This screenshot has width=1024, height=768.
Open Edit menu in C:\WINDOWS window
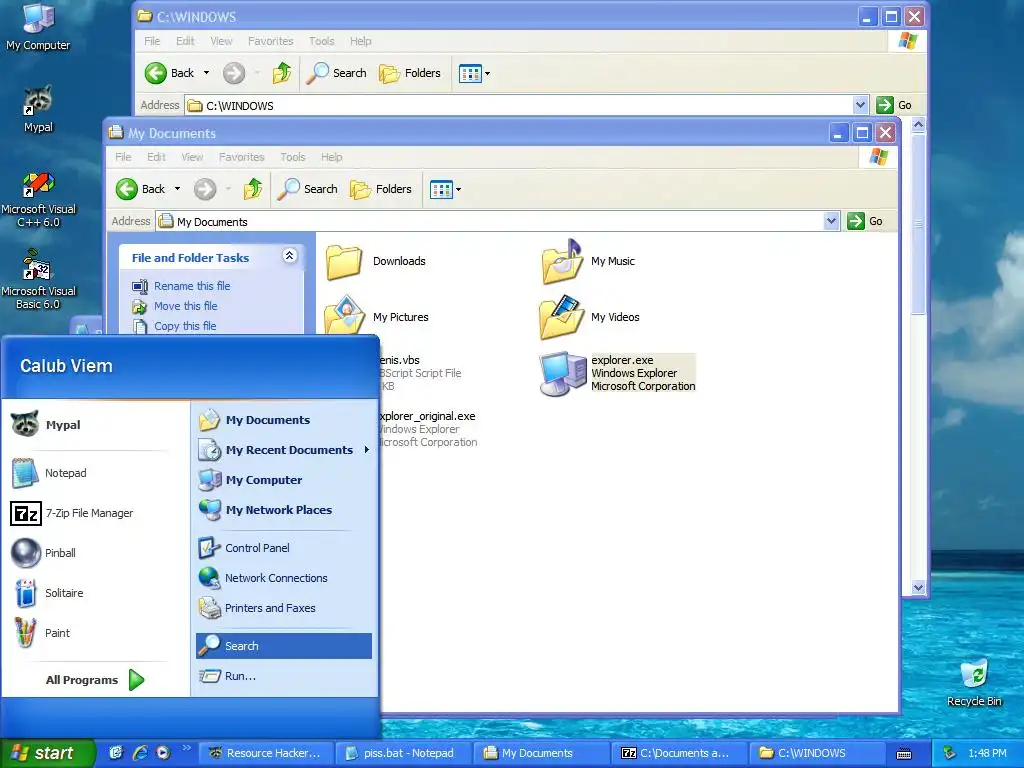[185, 41]
